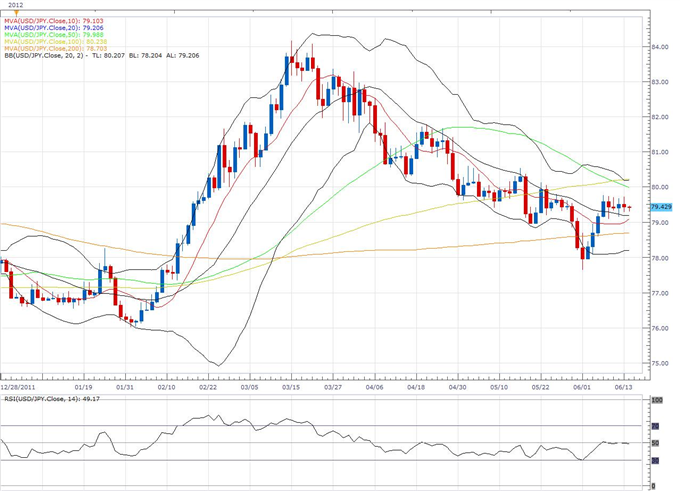Select the green MVA 50 indicator label

(52, 37)
